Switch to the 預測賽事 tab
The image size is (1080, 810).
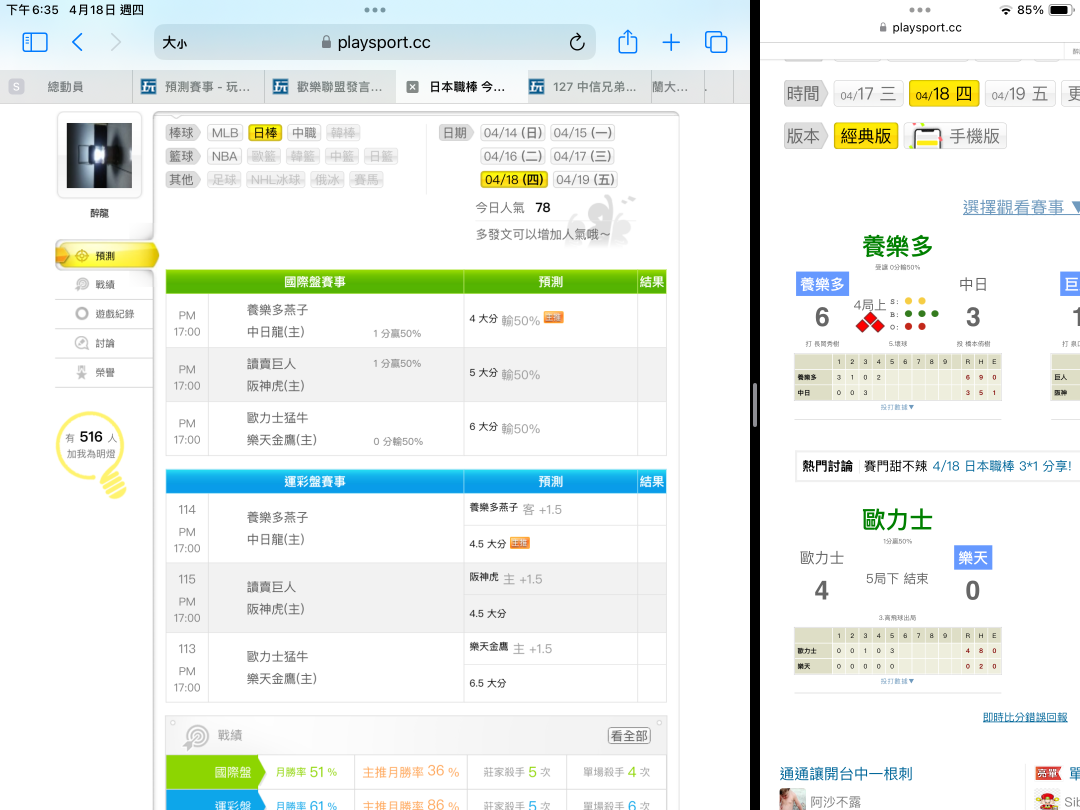click(x=197, y=87)
